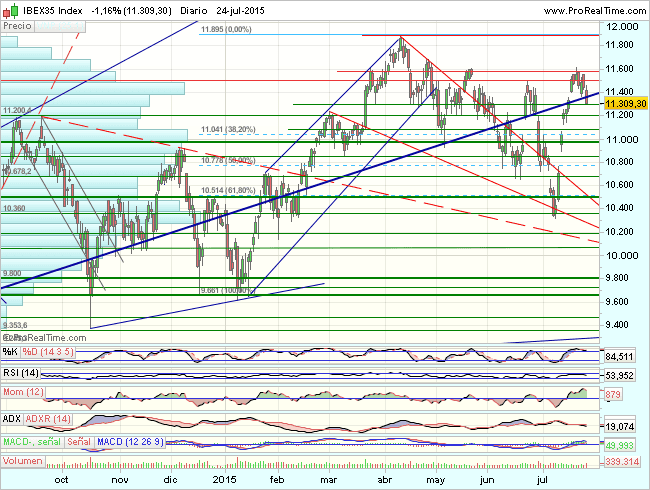Click the %K stochastic label
The height and width of the screenshot is (490, 650).
(10, 352)
